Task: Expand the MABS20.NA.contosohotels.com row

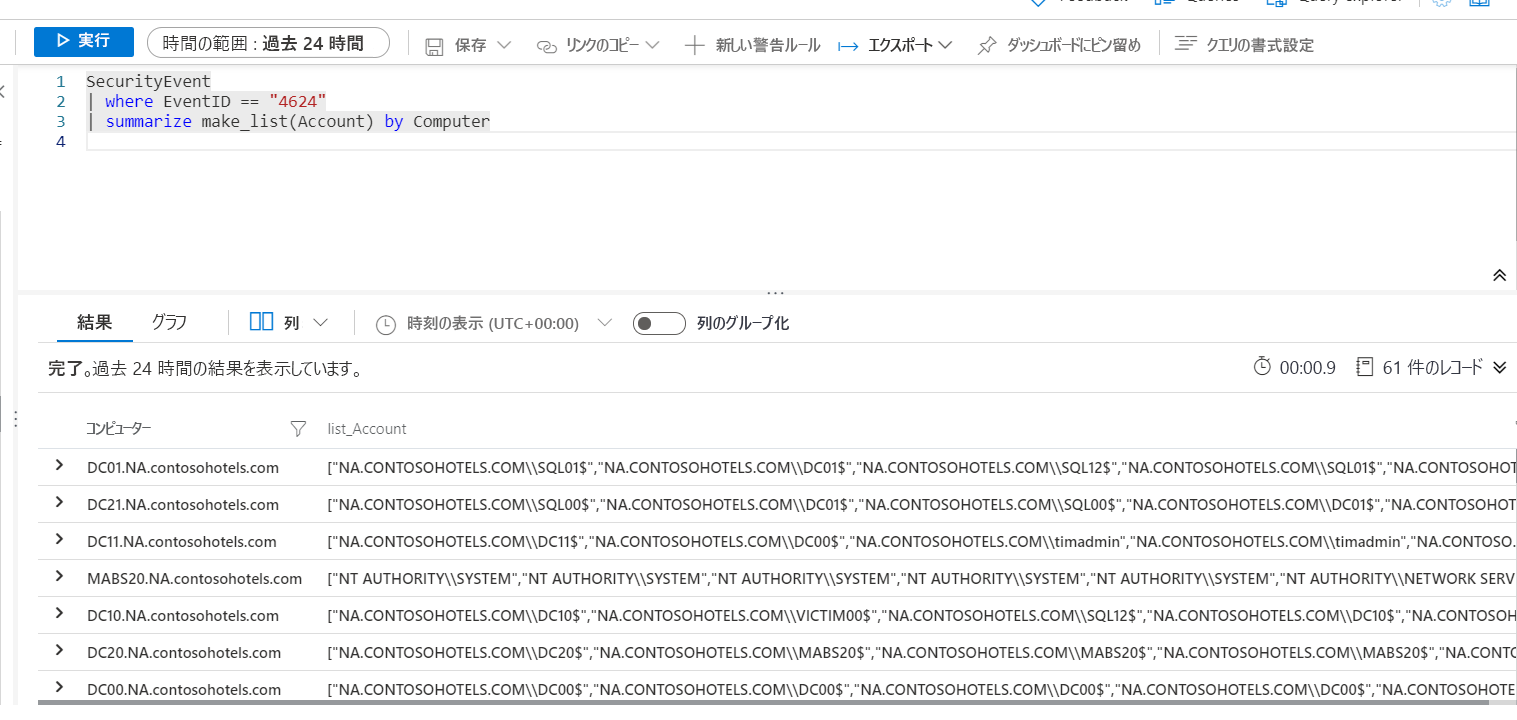Action: coord(59,576)
